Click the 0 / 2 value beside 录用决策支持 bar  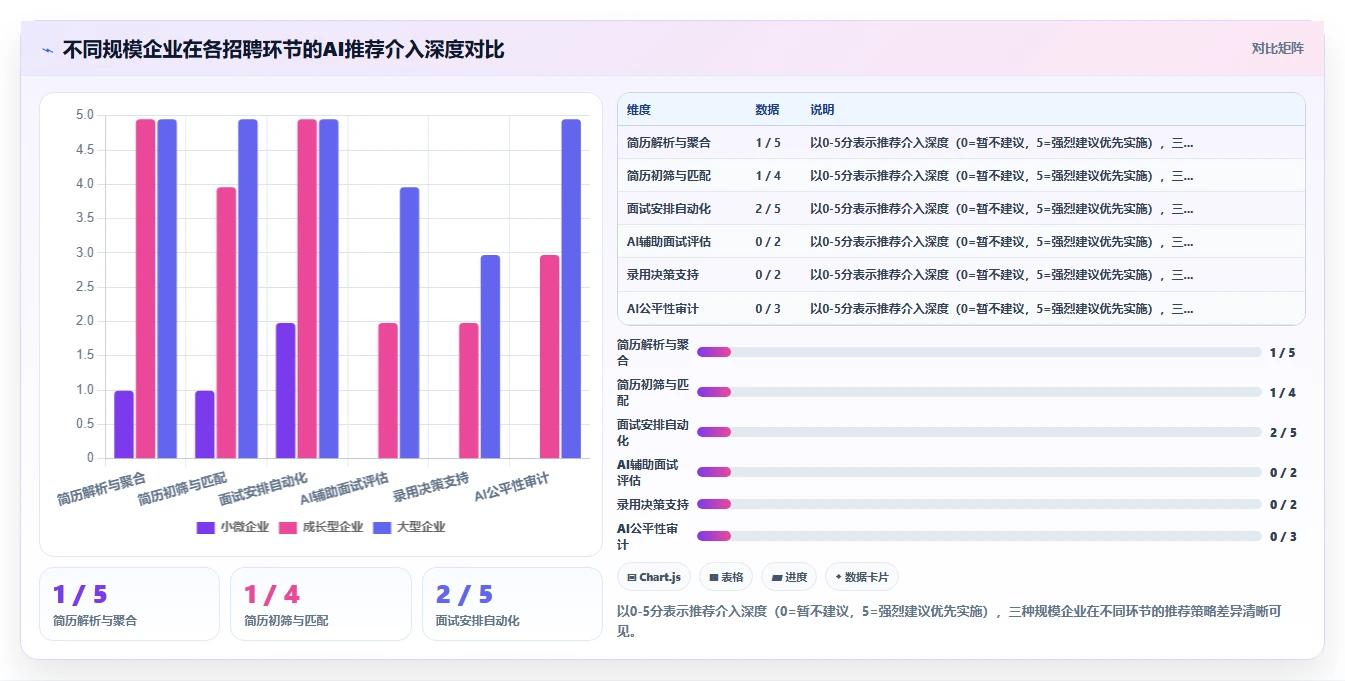[1283, 504]
